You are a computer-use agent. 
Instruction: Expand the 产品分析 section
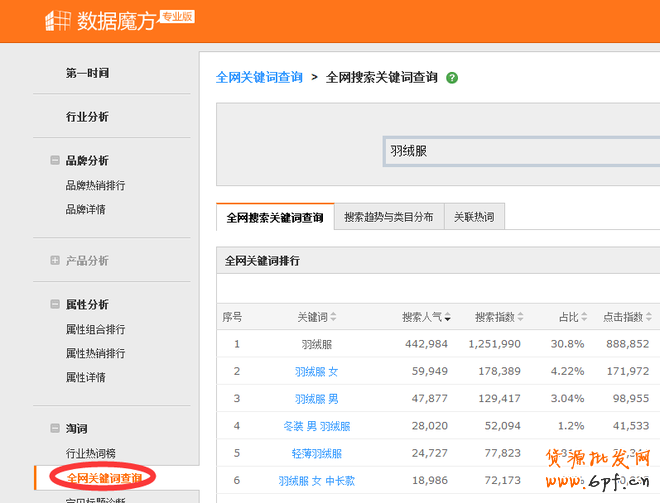[x=55, y=261]
